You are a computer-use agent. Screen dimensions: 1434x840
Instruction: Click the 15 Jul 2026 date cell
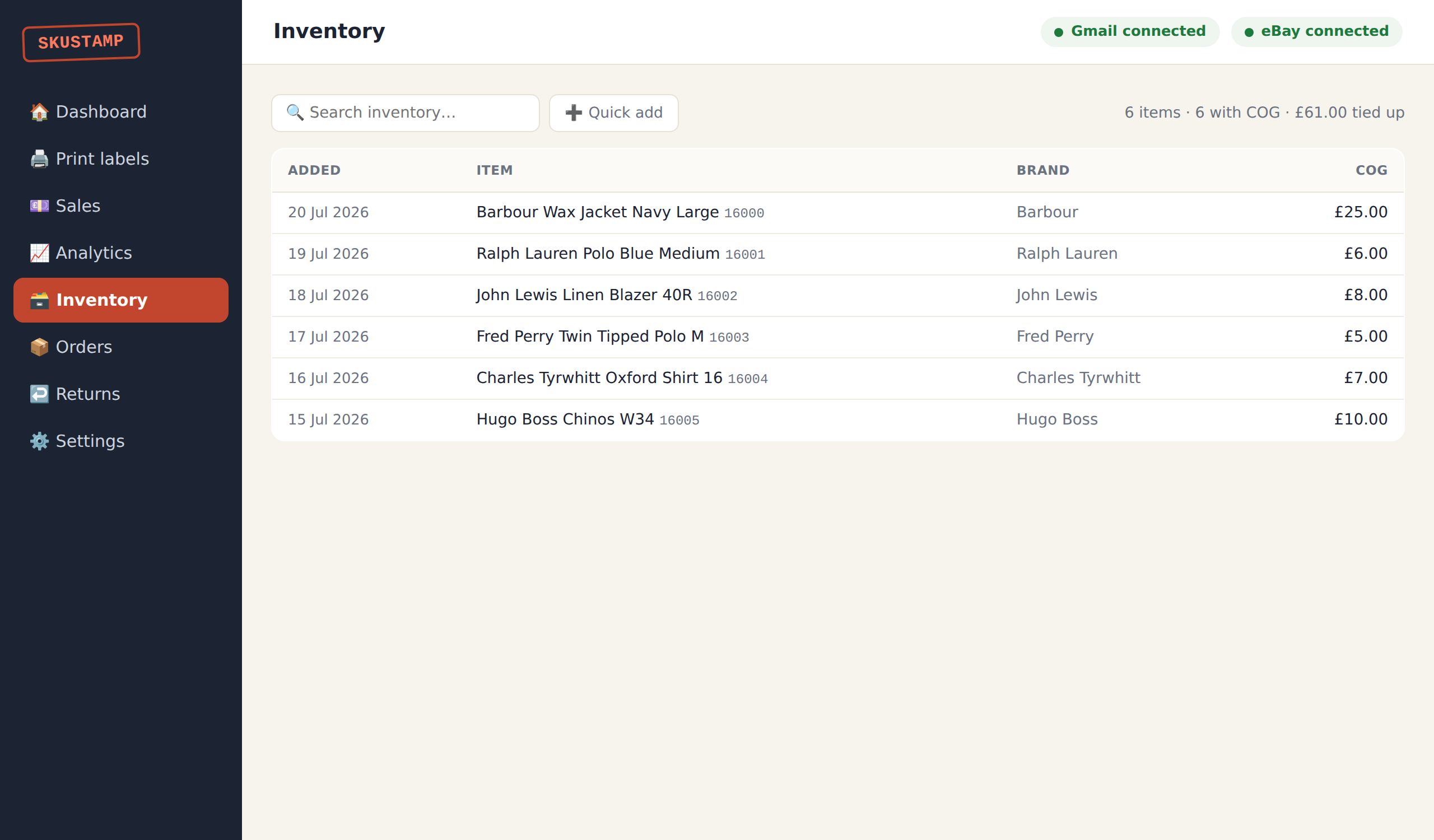click(x=328, y=421)
